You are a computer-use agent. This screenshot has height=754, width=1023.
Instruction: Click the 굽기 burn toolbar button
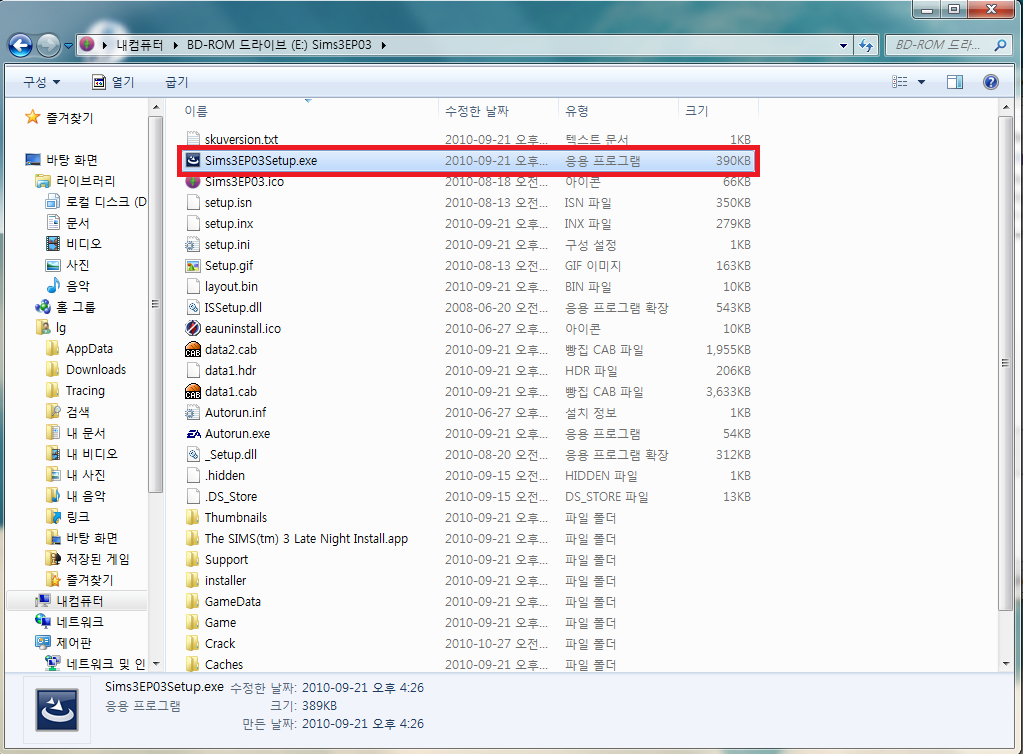[x=176, y=82]
